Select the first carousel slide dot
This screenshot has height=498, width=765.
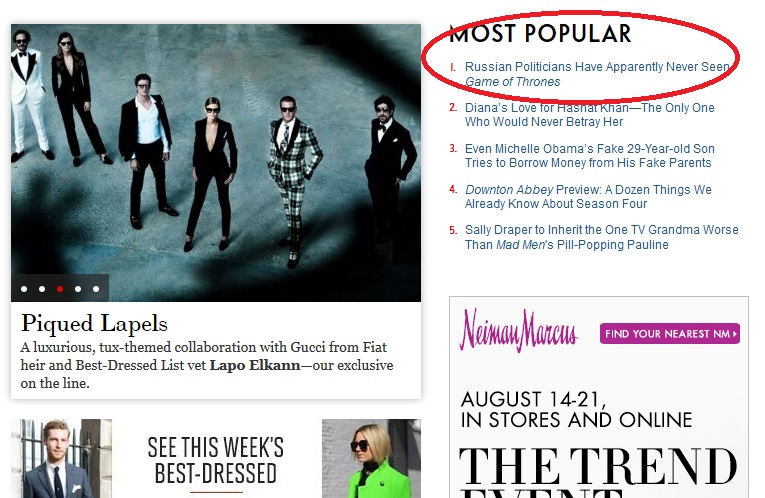pos(24,289)
